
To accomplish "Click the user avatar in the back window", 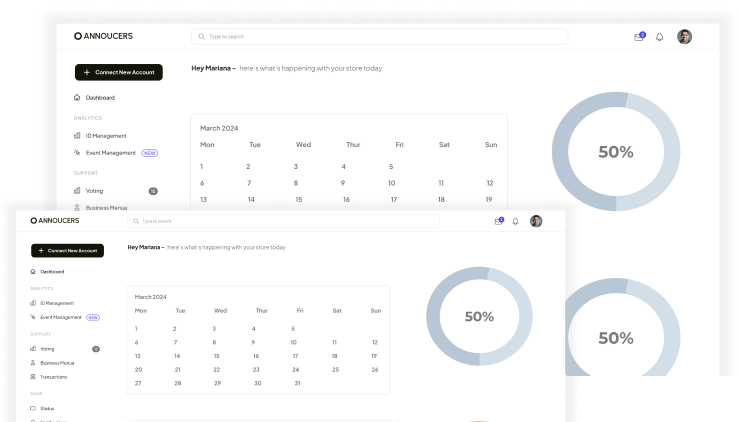I will click(x=684, y=37).
